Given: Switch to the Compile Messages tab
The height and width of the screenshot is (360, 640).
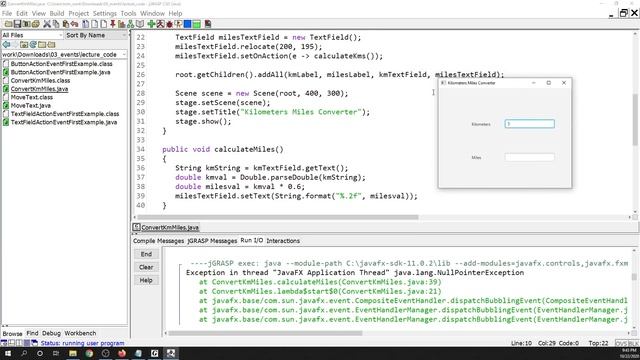Looking at the screenshot, I should pyautogui.click(x=158, y=241).
